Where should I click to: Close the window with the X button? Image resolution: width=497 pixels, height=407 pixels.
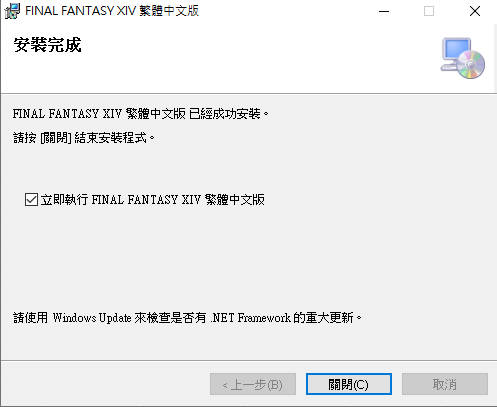point(475,11)
